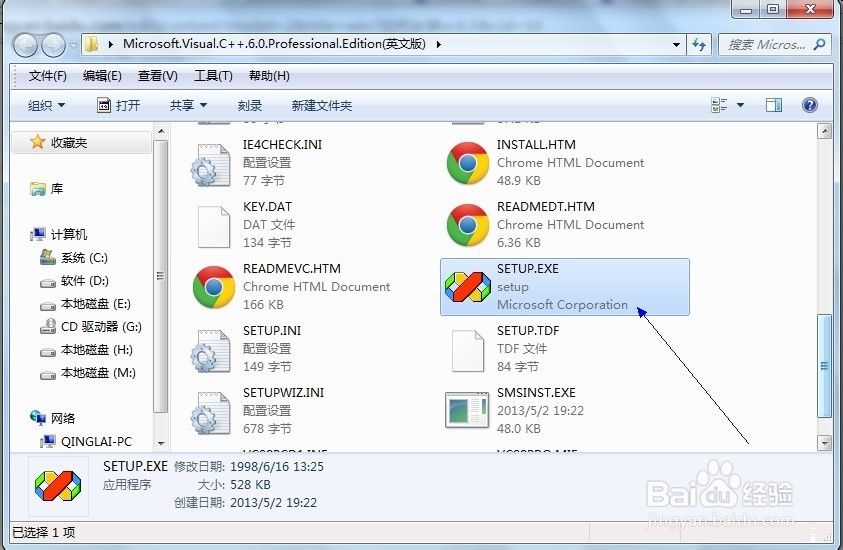Viewport: 843px width, 550px height.
Task: Click the search magnifier icon
Action: tap(819, 45)
